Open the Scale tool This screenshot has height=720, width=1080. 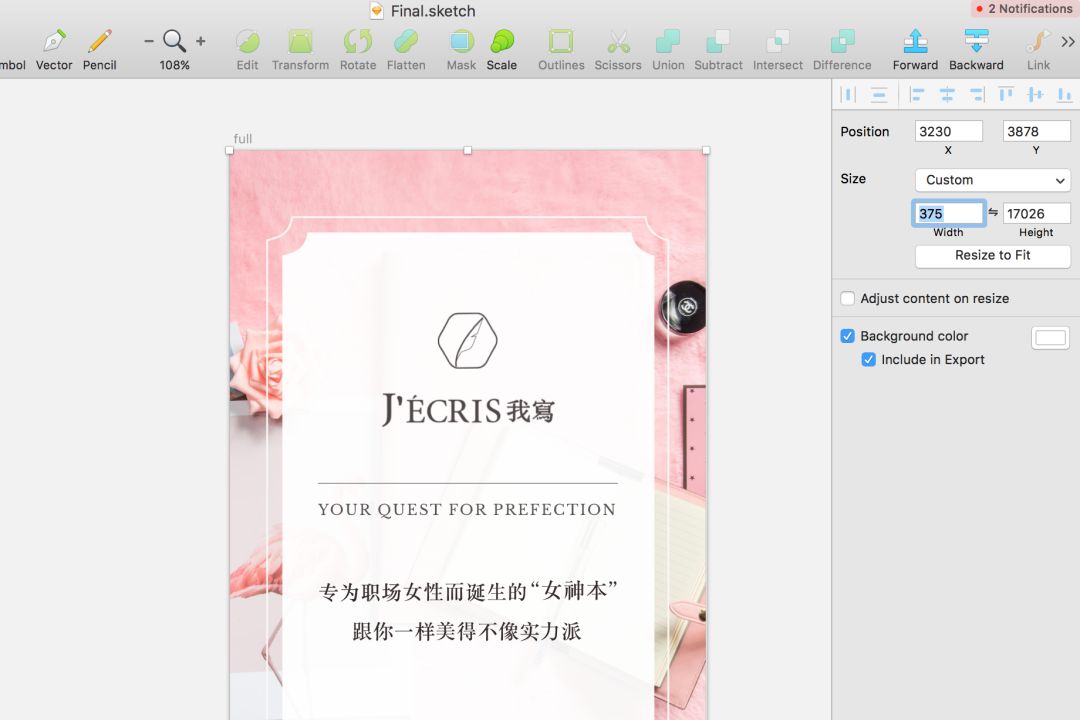pyautogui.click(x=501, y=49)
